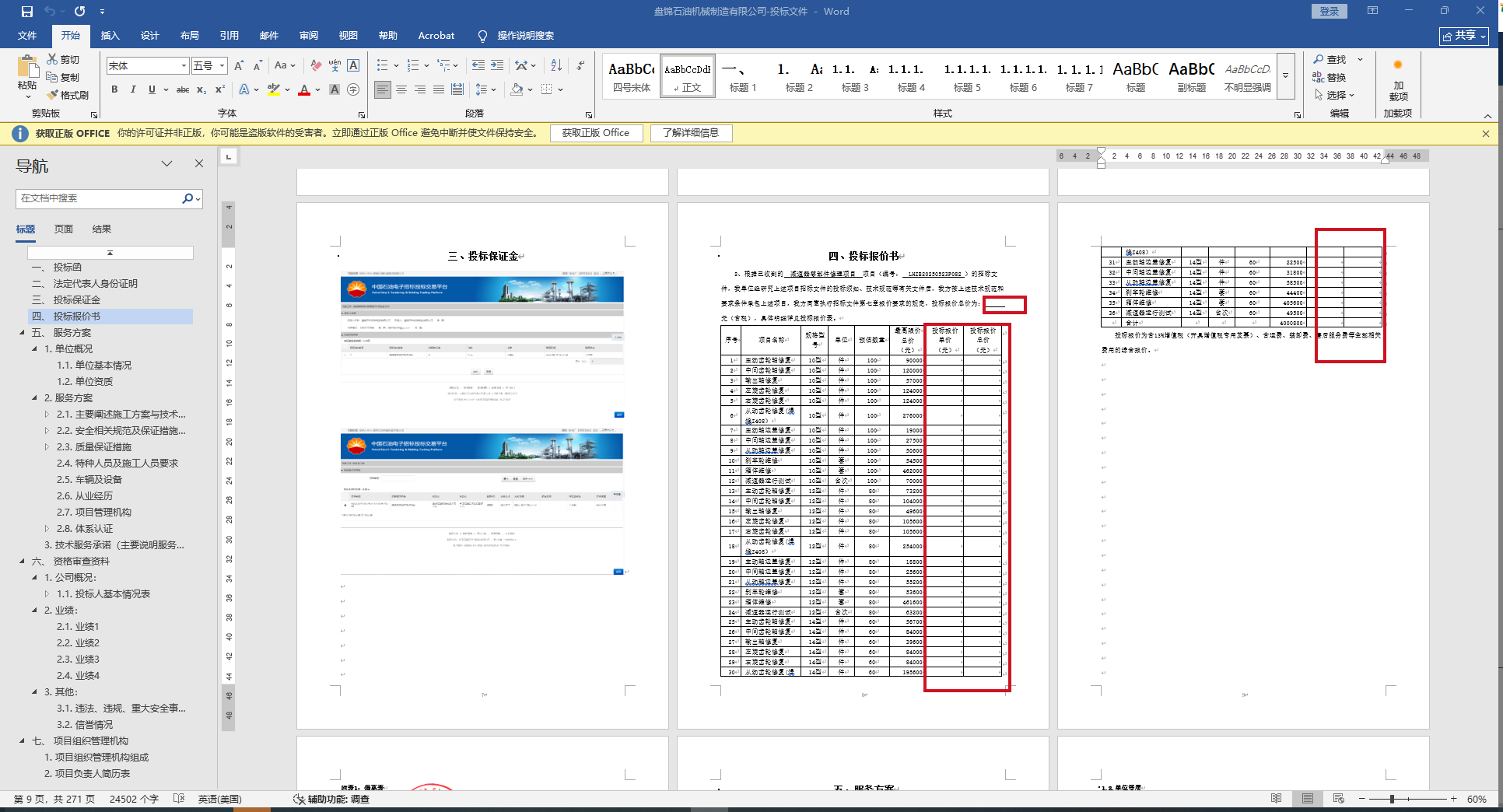Copy the selection with 复制

[x=64, y=77]
